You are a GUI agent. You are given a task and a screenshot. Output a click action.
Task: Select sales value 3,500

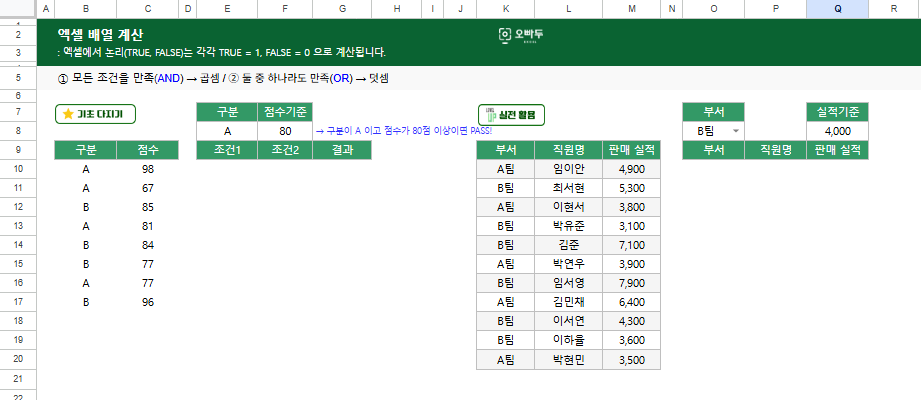click(631, 359)
